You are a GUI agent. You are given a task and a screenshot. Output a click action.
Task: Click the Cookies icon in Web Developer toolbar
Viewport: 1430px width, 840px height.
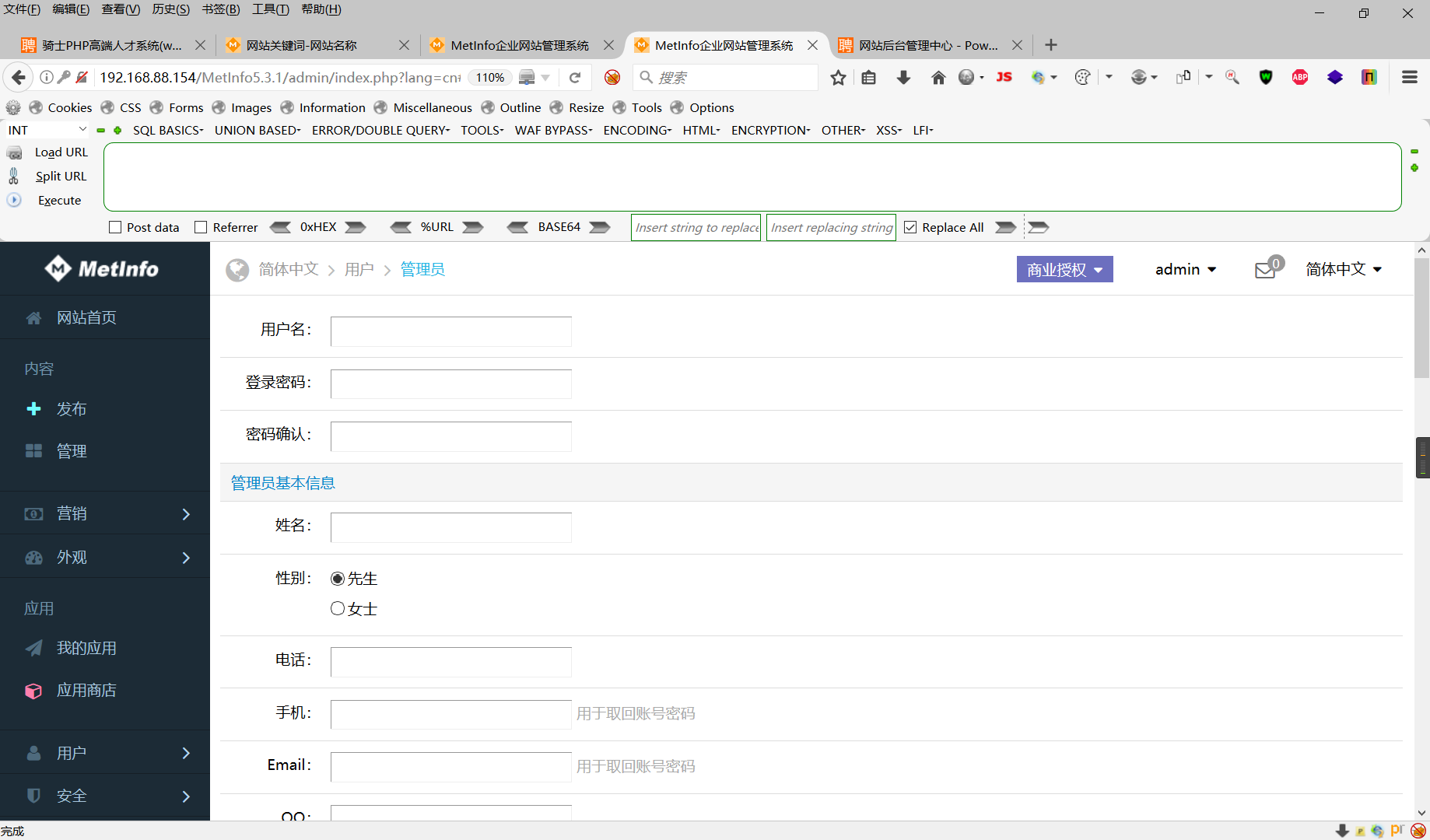tap(35, 107)
